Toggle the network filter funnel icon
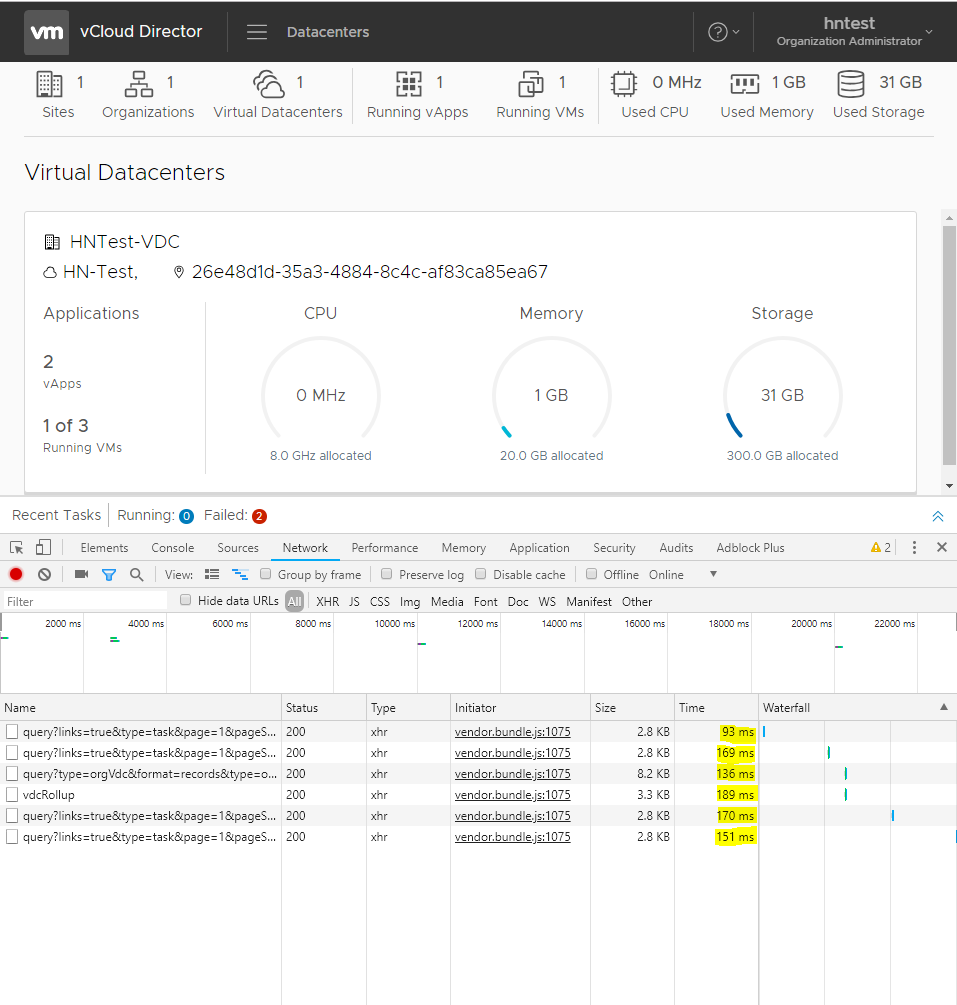 click(109, 575)
